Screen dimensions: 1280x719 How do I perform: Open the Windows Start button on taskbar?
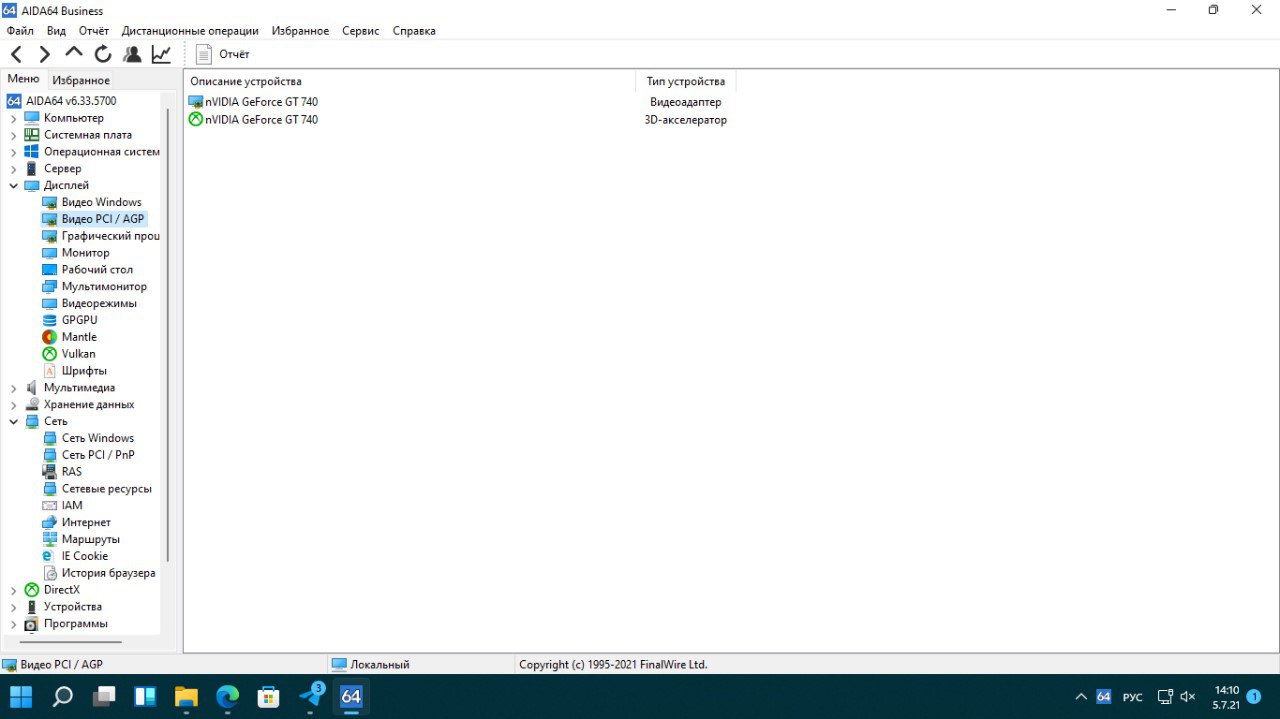point(20,696)
